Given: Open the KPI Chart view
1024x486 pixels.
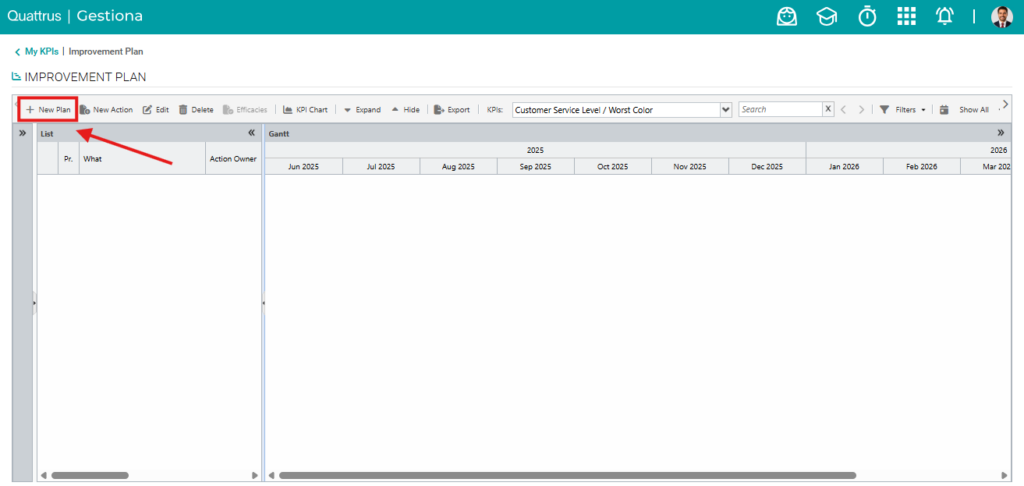Looking at the screenshot, I should tap(305, 110).
